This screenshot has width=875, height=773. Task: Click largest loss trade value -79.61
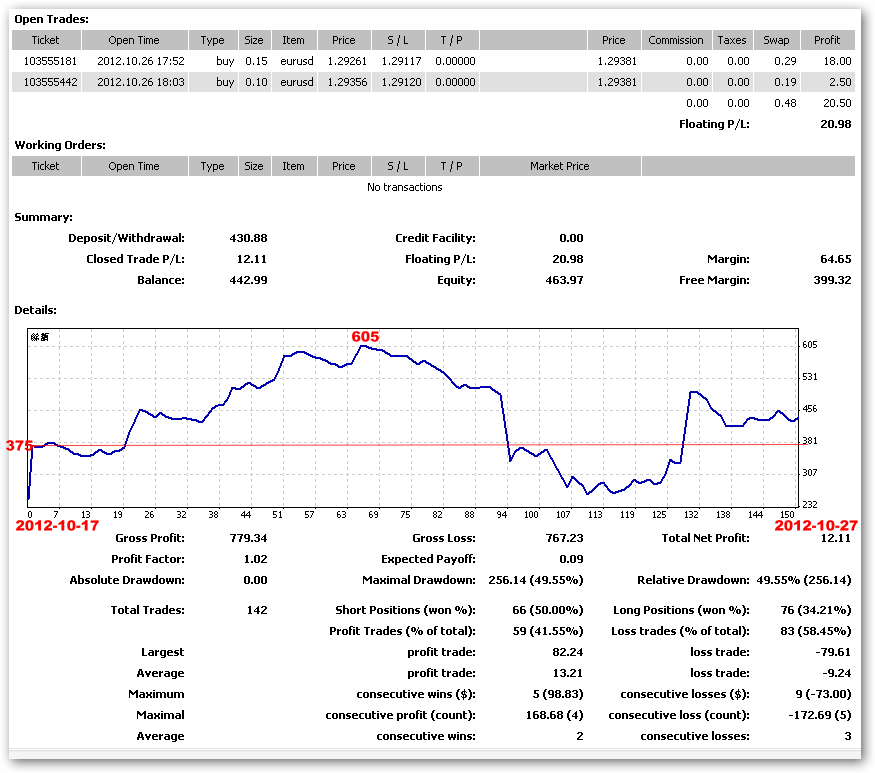point(833,652)
